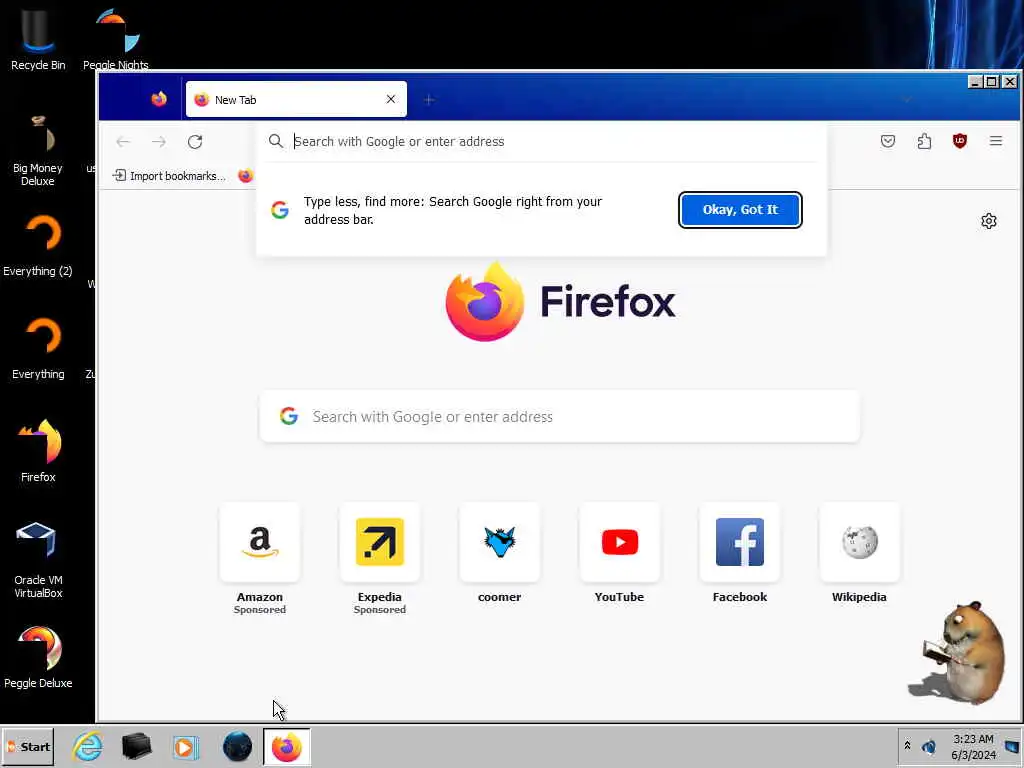Open the Start menu
The height and width of the screenshot is (768, 1024).
[28, 746]
